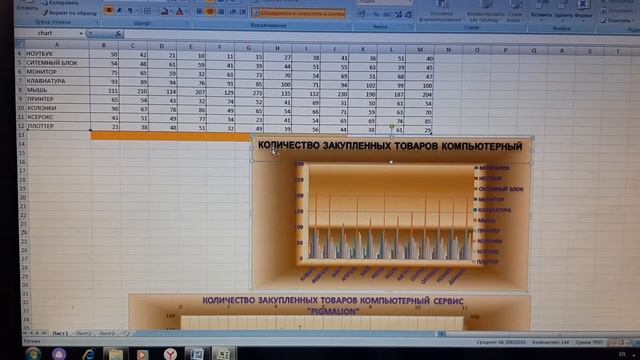Screen dimensions: 640x360
Task: Click the highlighted Merge and Center button
Action: pyautogui.click(x=299, y=13)
